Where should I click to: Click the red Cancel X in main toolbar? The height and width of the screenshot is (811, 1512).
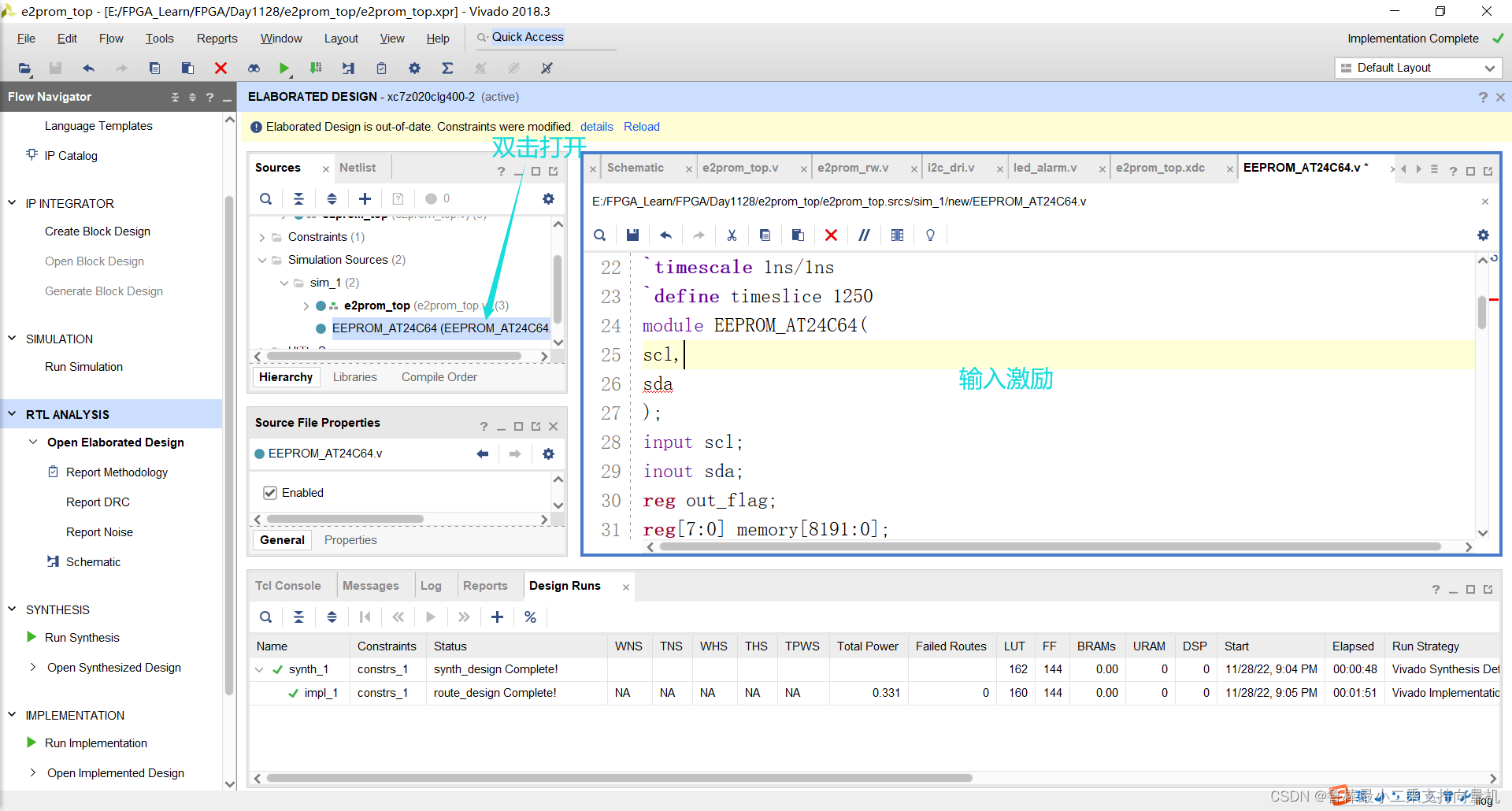click(220, 69)
